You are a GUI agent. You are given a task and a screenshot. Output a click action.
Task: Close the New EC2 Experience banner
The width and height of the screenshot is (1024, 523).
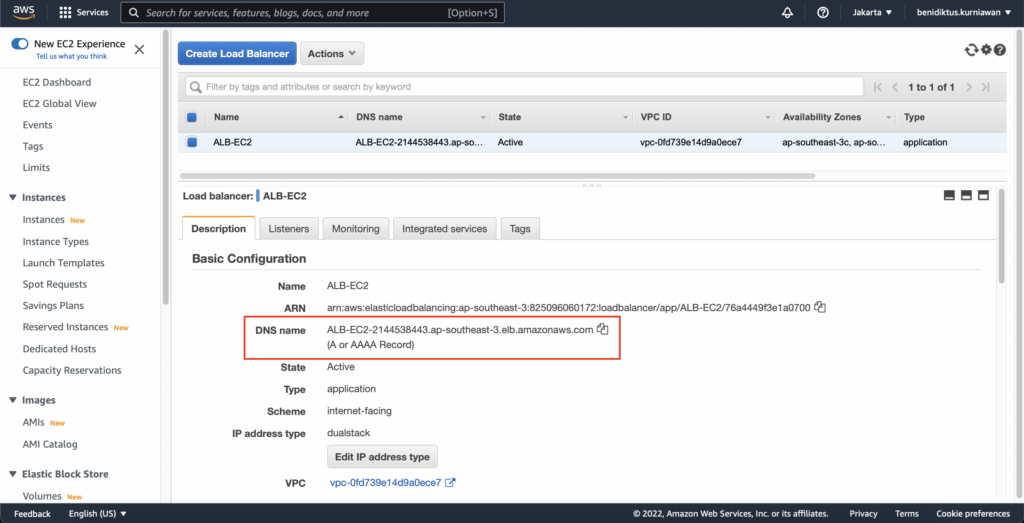click(139, 49)
